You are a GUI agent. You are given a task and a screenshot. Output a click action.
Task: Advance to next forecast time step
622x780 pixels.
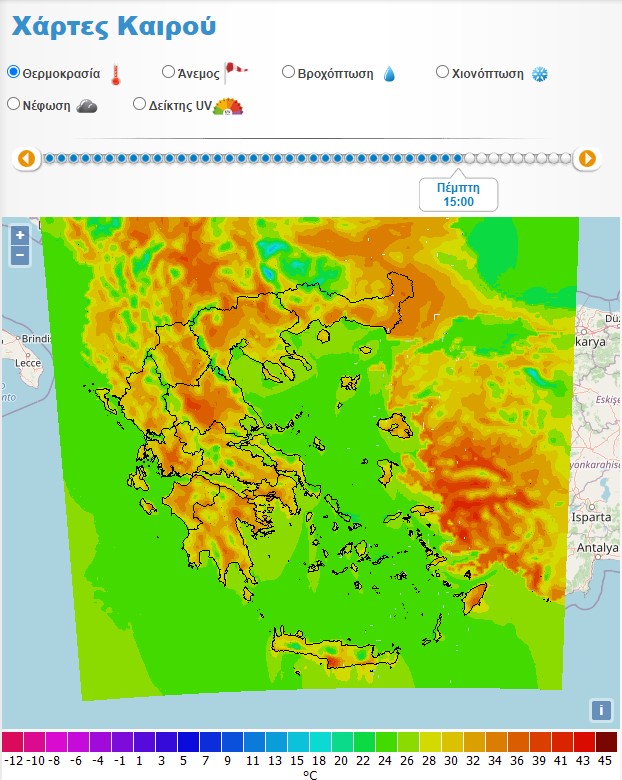(587, 158)
